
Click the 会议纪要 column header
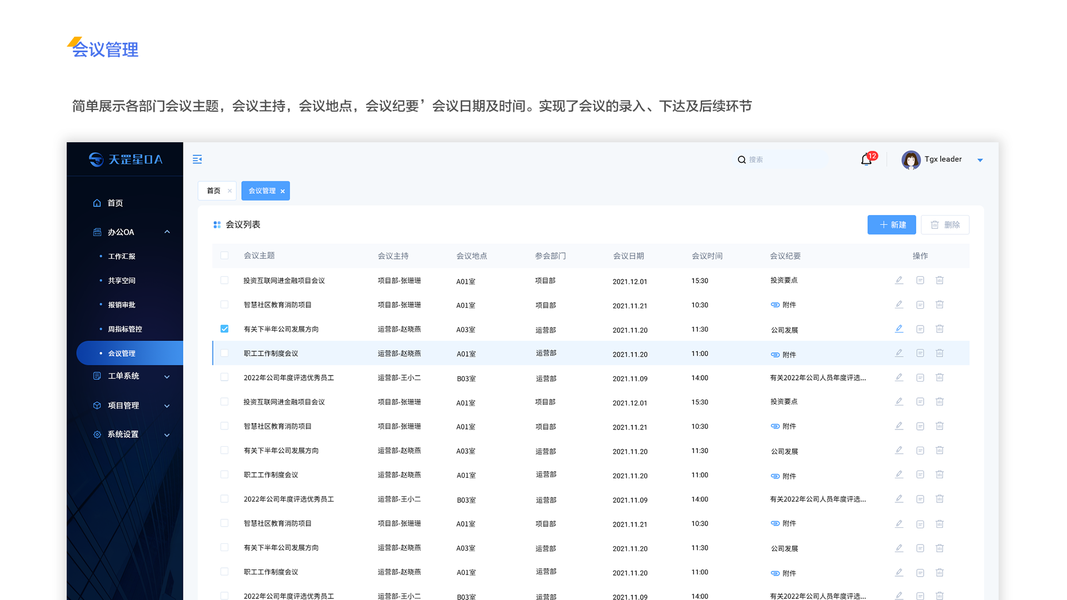785,256
